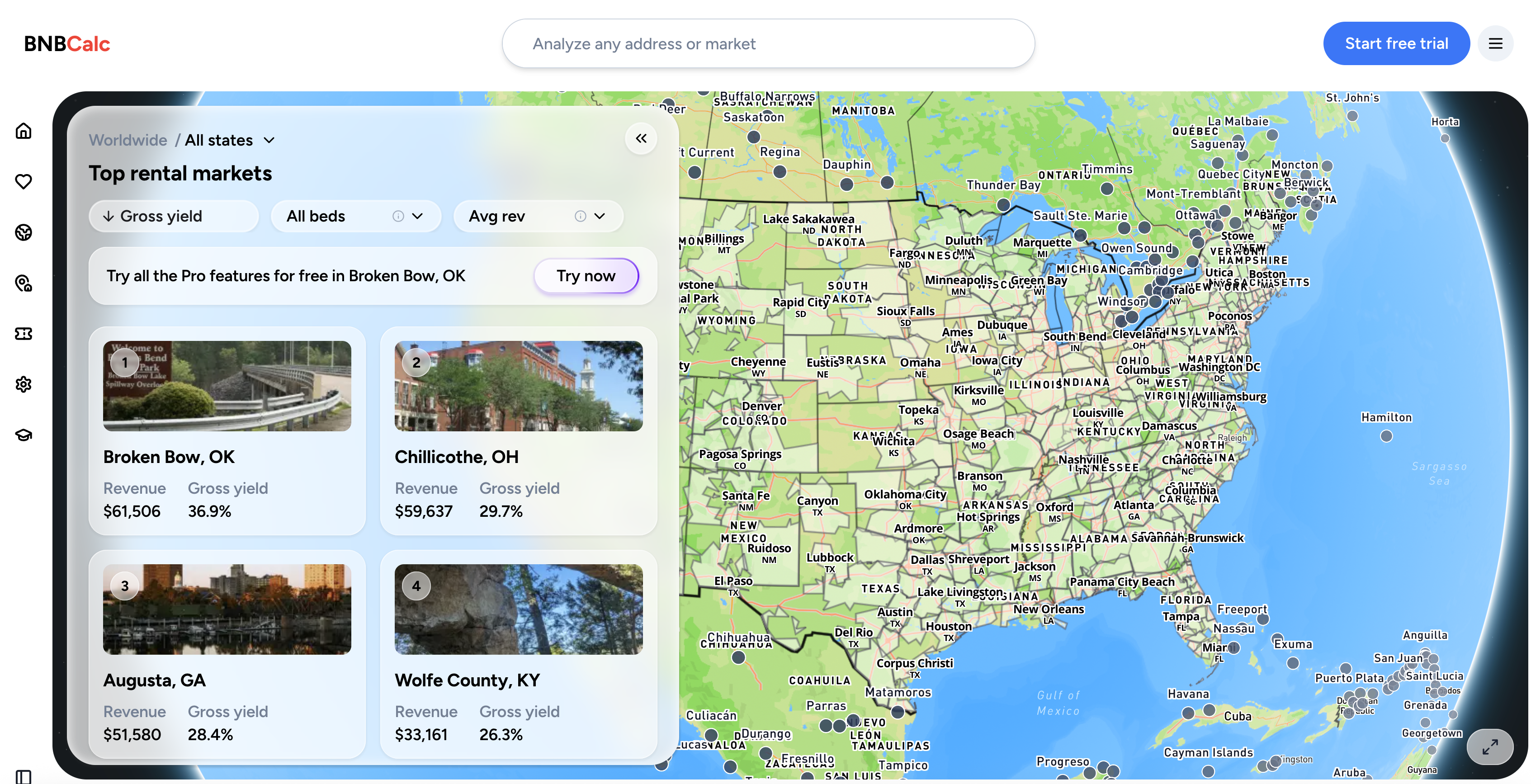
Task: Open Augusta, GA photo thumbnail
Action: click(x=227, y=610)
